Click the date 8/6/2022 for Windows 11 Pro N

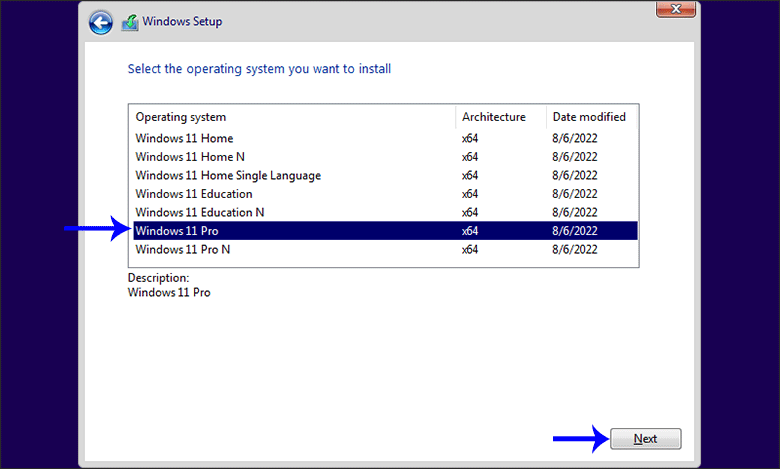575,249
